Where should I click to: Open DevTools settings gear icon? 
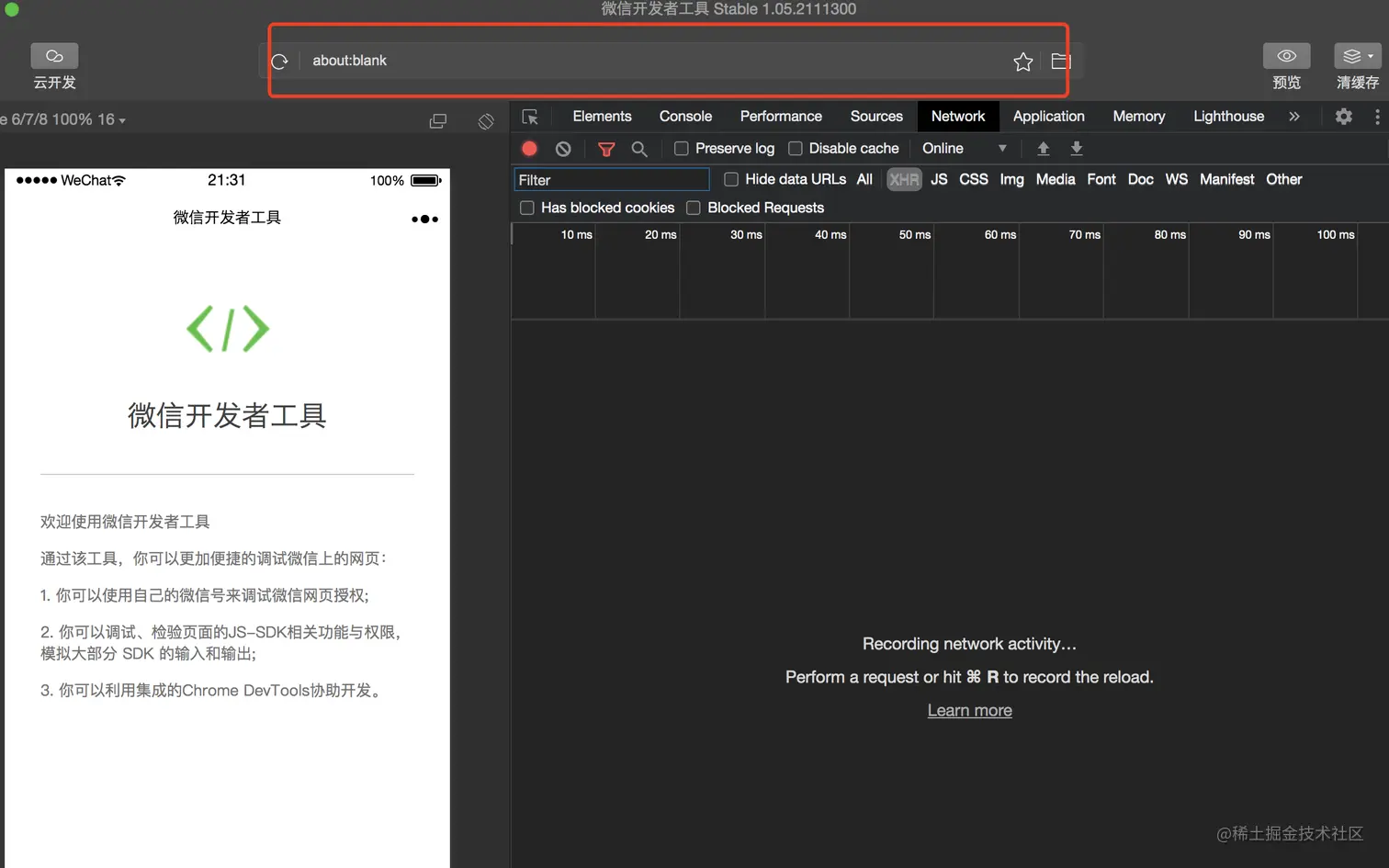[x=1343, y=117]
